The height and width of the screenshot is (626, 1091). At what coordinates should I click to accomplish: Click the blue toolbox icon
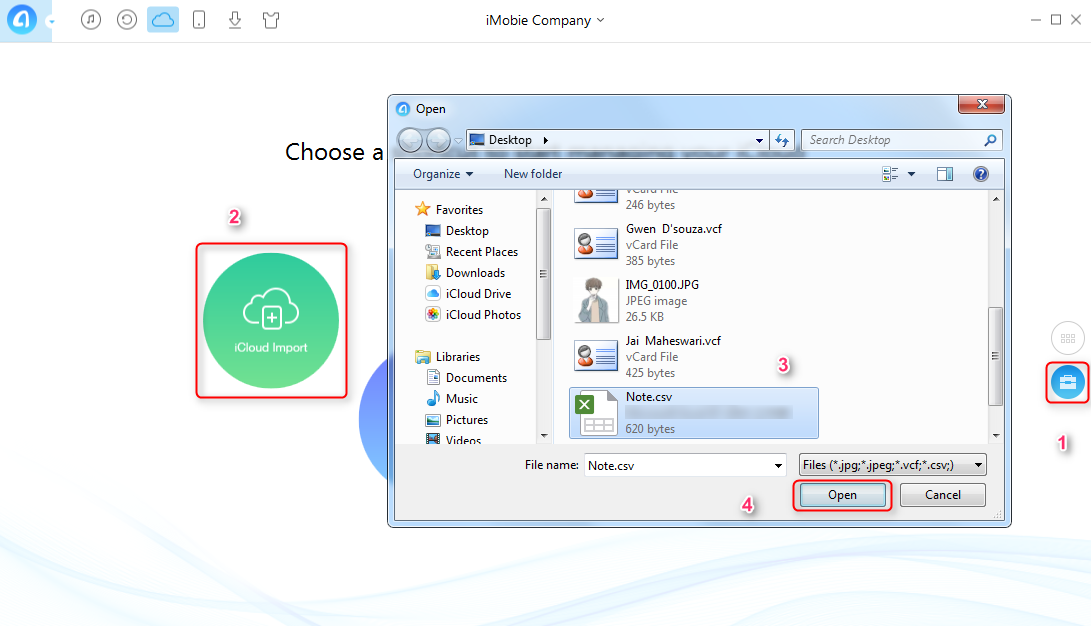[1068, 382]
